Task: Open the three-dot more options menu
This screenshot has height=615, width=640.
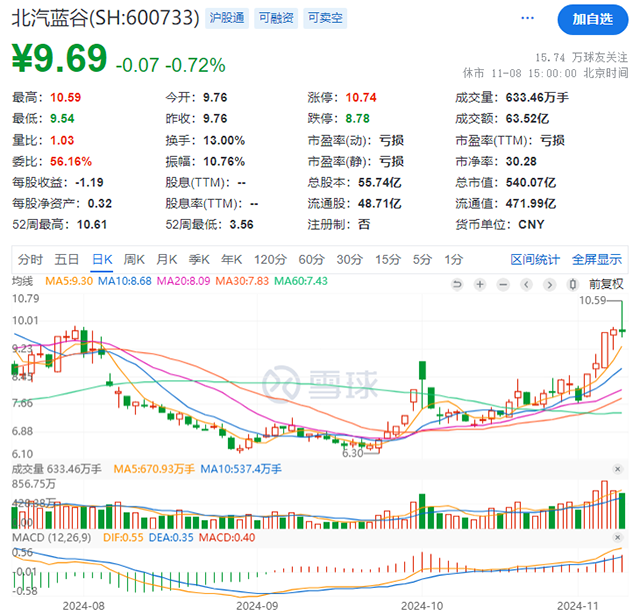Action: pyautogui.click(x=527, y=18)
